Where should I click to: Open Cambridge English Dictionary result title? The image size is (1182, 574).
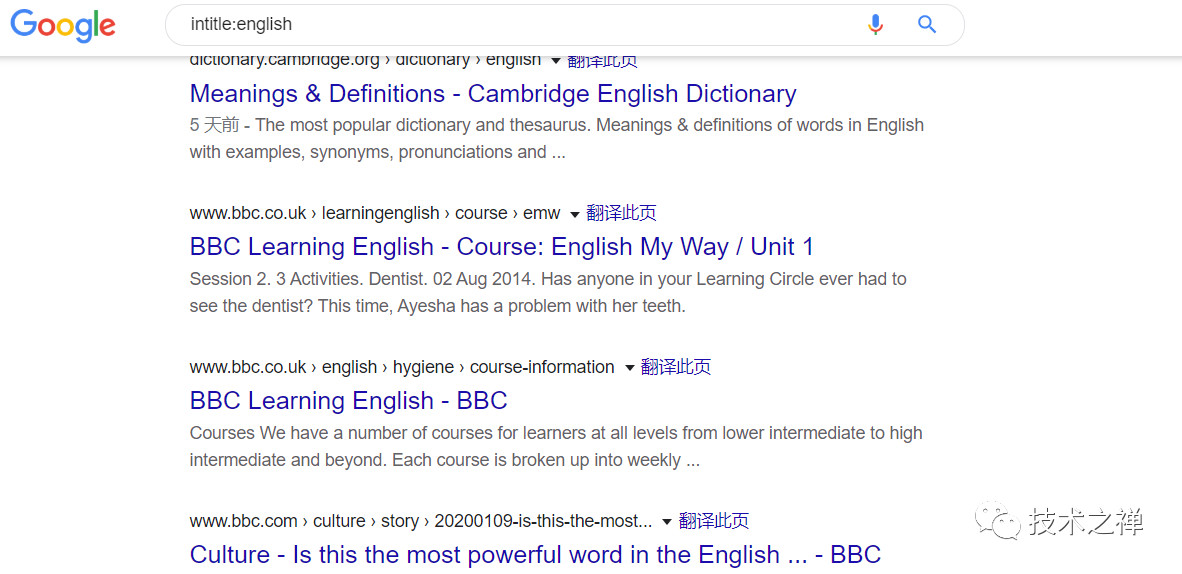(493, 94)
